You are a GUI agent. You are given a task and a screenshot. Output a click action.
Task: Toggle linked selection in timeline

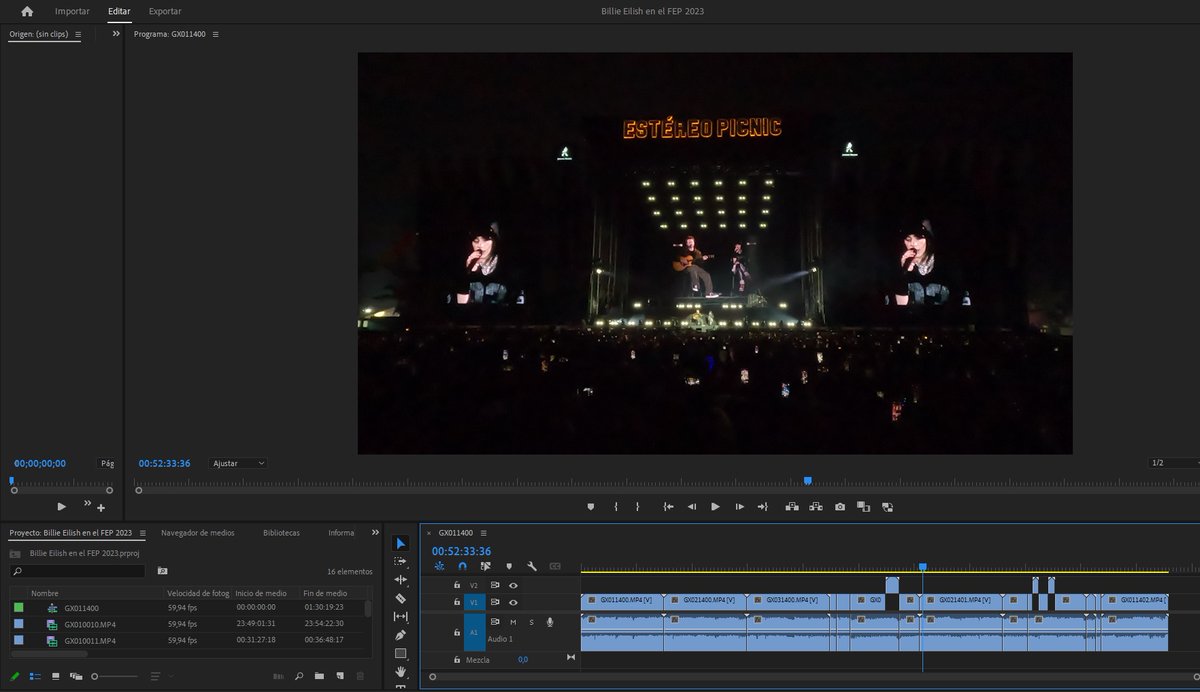pos(485,566)
